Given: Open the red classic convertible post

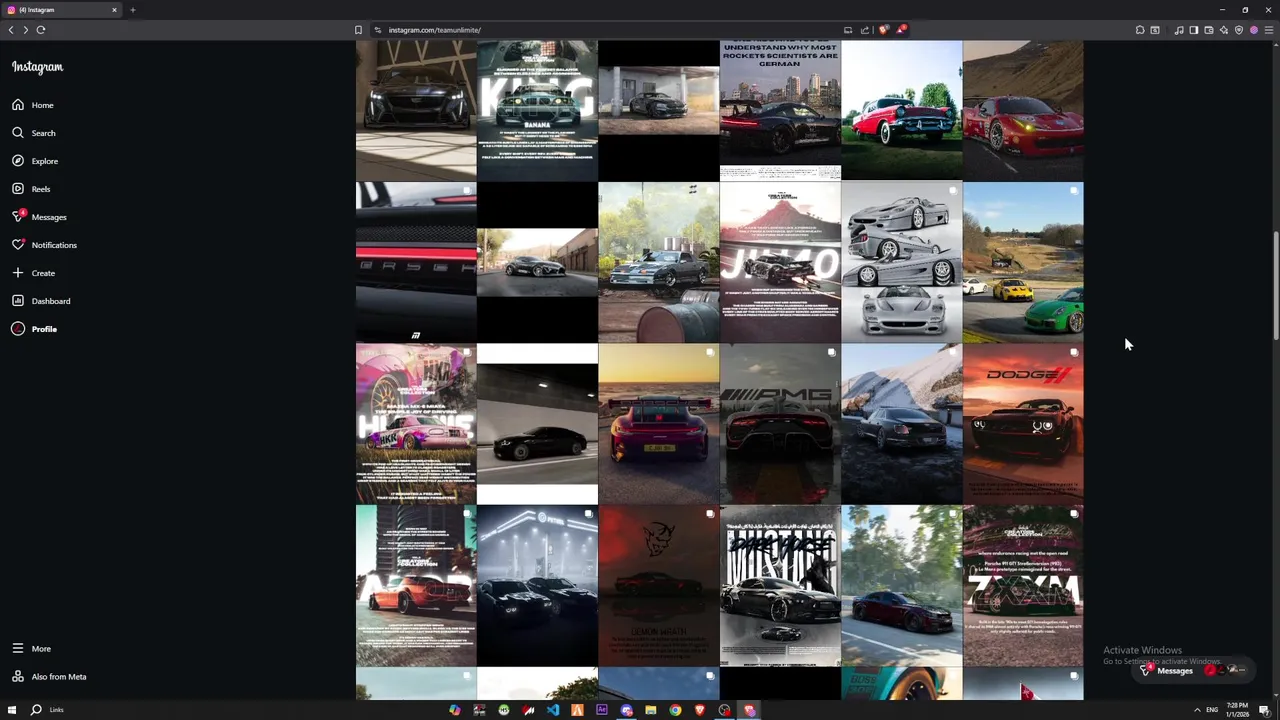Looking at the screenshot, I should tap(901, 110).
